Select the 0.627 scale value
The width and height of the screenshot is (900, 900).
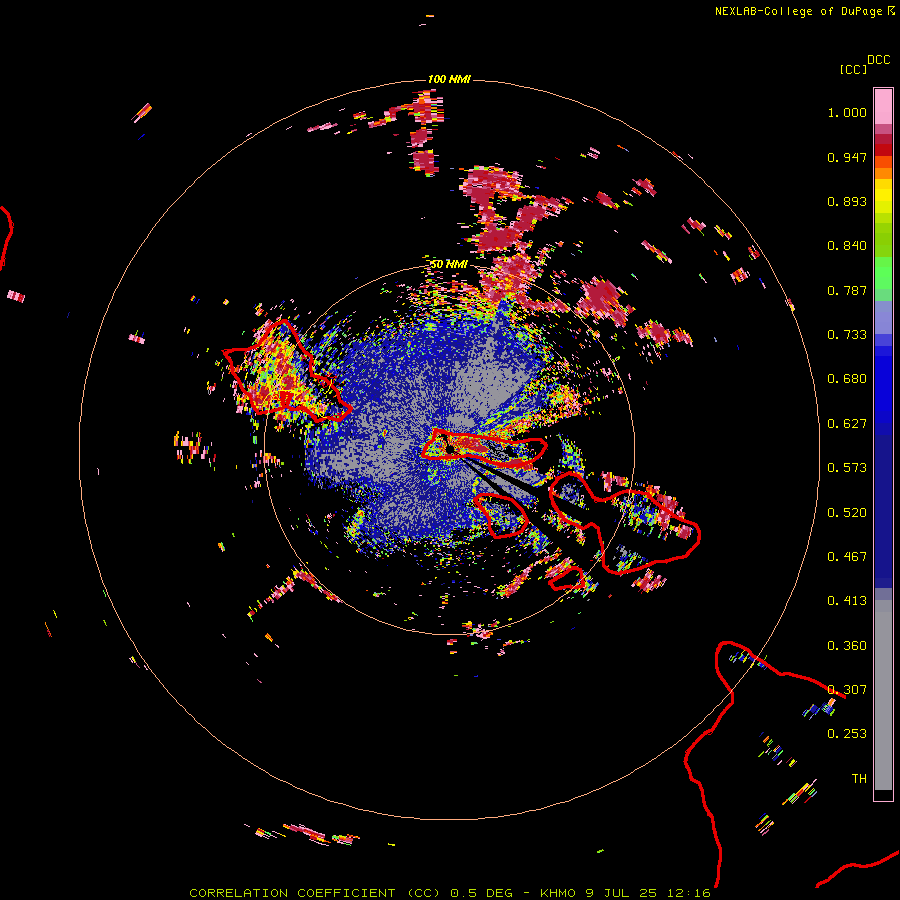click(x=847, y=424)
